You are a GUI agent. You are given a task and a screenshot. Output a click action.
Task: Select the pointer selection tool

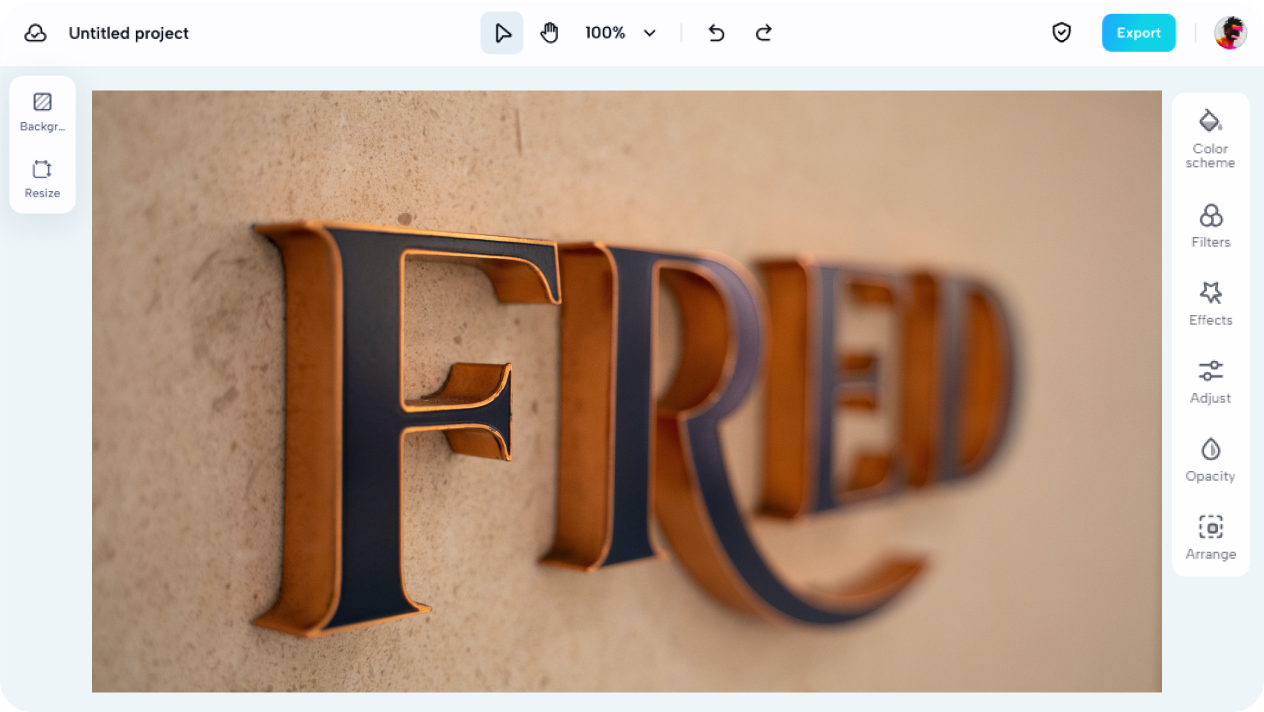pos(502,33)
